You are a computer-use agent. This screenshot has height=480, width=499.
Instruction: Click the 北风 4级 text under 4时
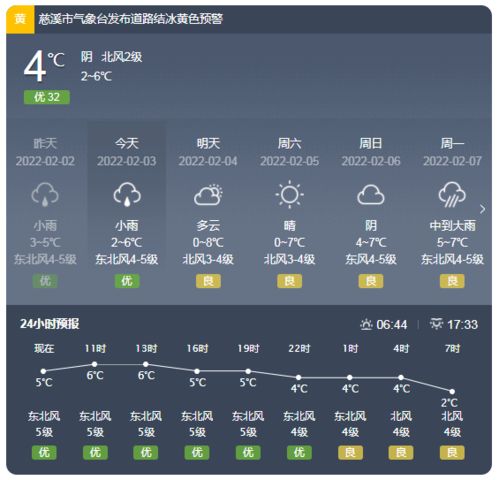pos(401,424)
